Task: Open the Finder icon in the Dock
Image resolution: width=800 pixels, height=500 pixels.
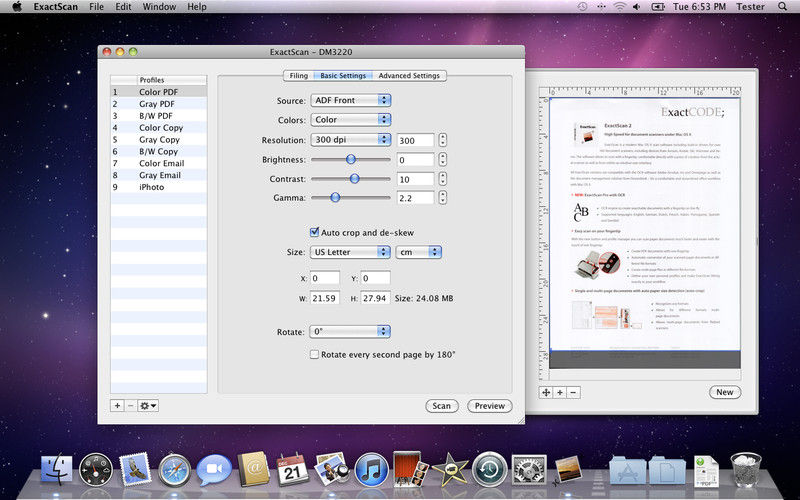Action: [57, 469]
